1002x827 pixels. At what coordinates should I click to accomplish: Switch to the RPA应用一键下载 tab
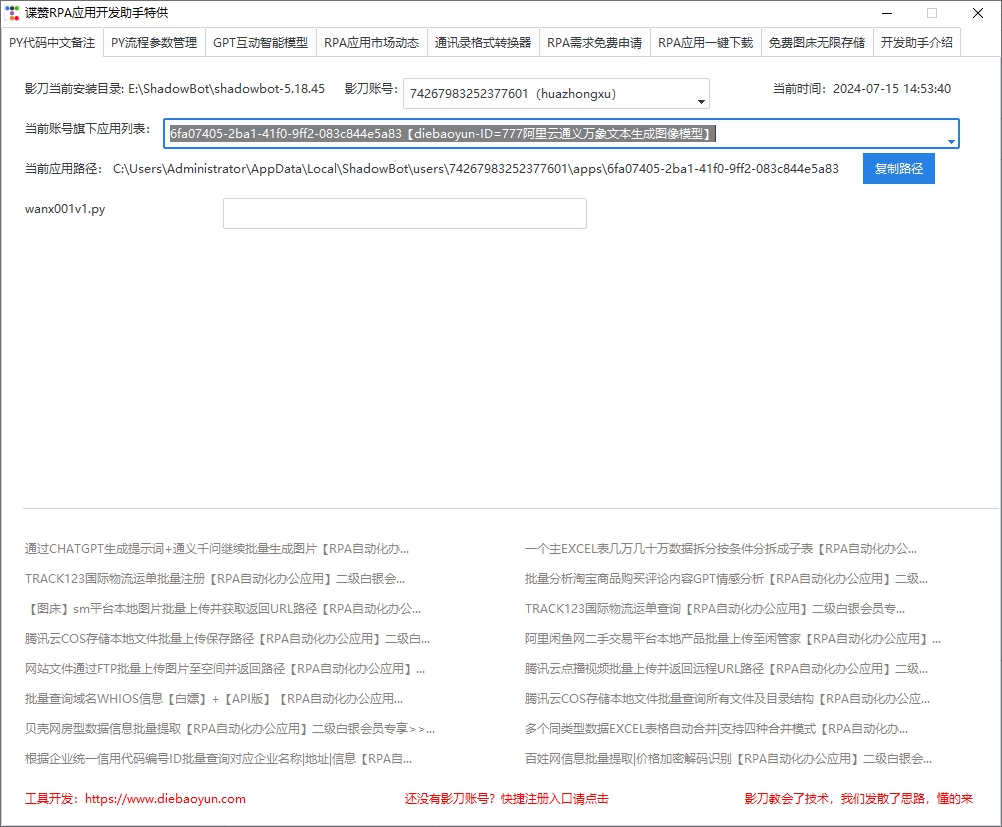coord(705,43)
